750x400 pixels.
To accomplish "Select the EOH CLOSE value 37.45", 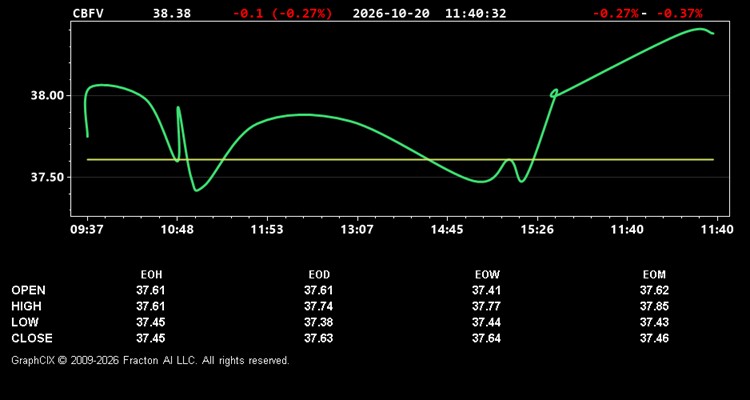I will 151,338.
